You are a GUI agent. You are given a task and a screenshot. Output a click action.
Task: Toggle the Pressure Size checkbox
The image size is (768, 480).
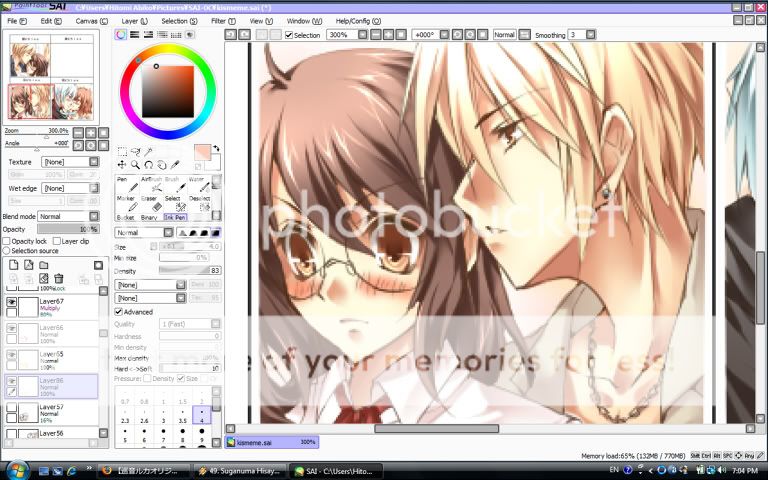[x=181, y=379]
